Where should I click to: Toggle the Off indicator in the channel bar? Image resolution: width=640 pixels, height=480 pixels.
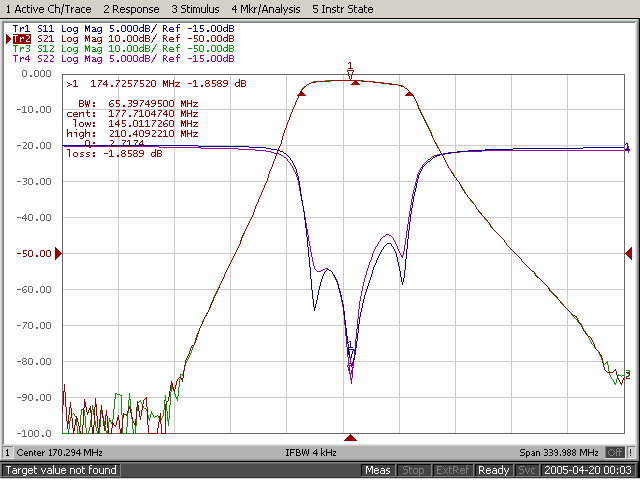click(x=615, y=452)
